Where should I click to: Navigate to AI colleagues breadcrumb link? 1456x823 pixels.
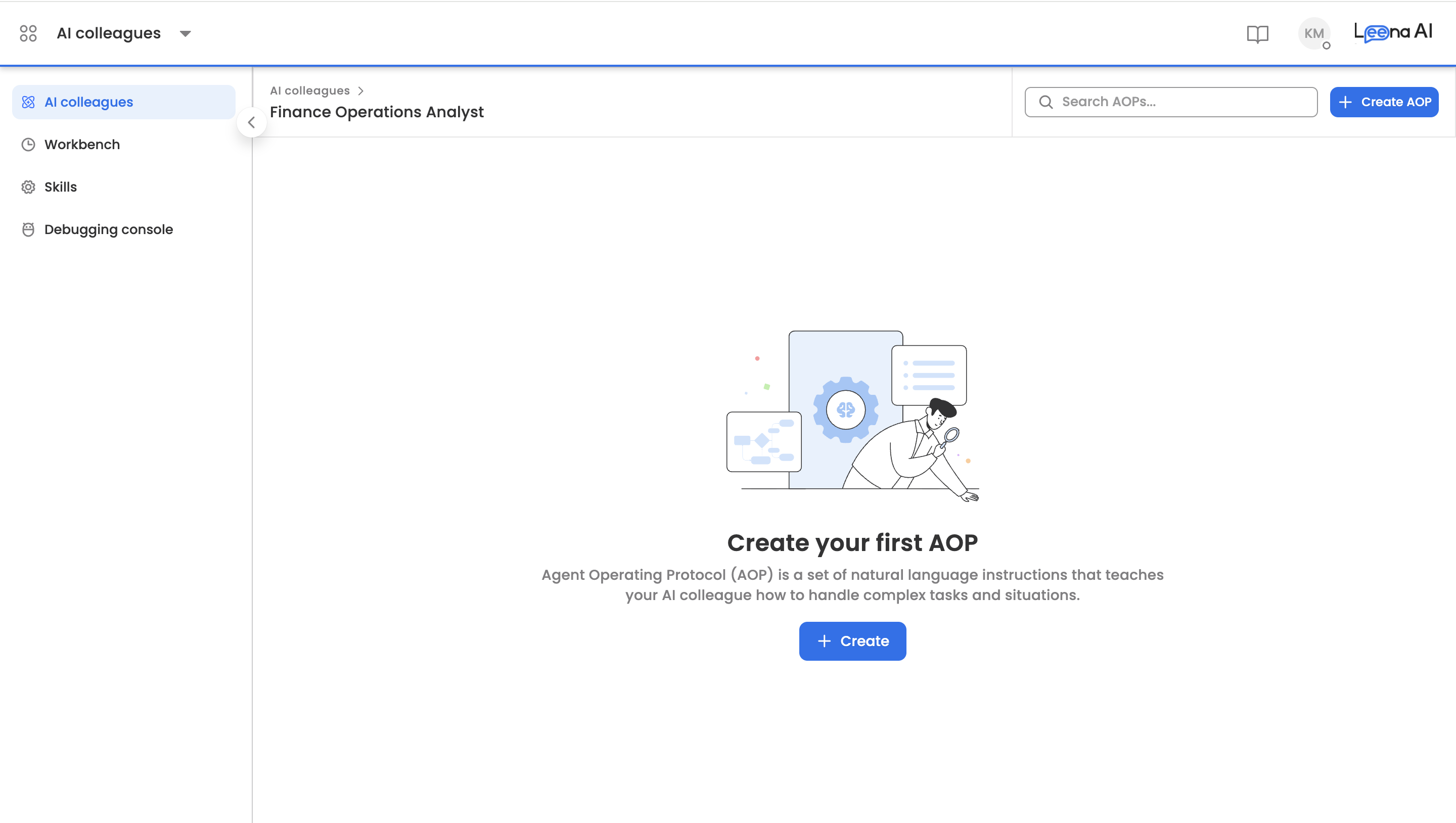[310, 90]
